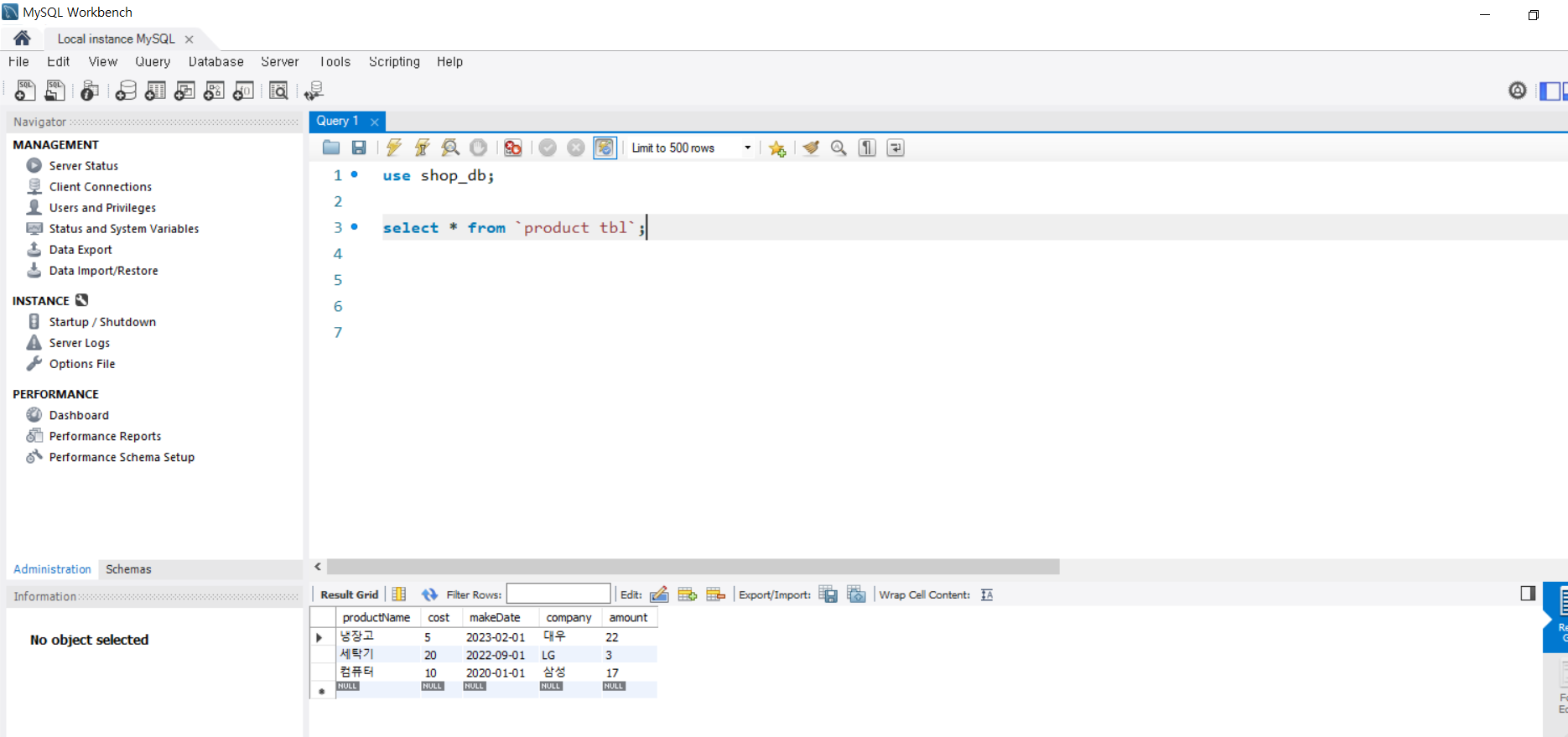The width and height of the screenshot is (1568, 737).
Task: Beautify the query with the broom icon
Action: point(811,148)
